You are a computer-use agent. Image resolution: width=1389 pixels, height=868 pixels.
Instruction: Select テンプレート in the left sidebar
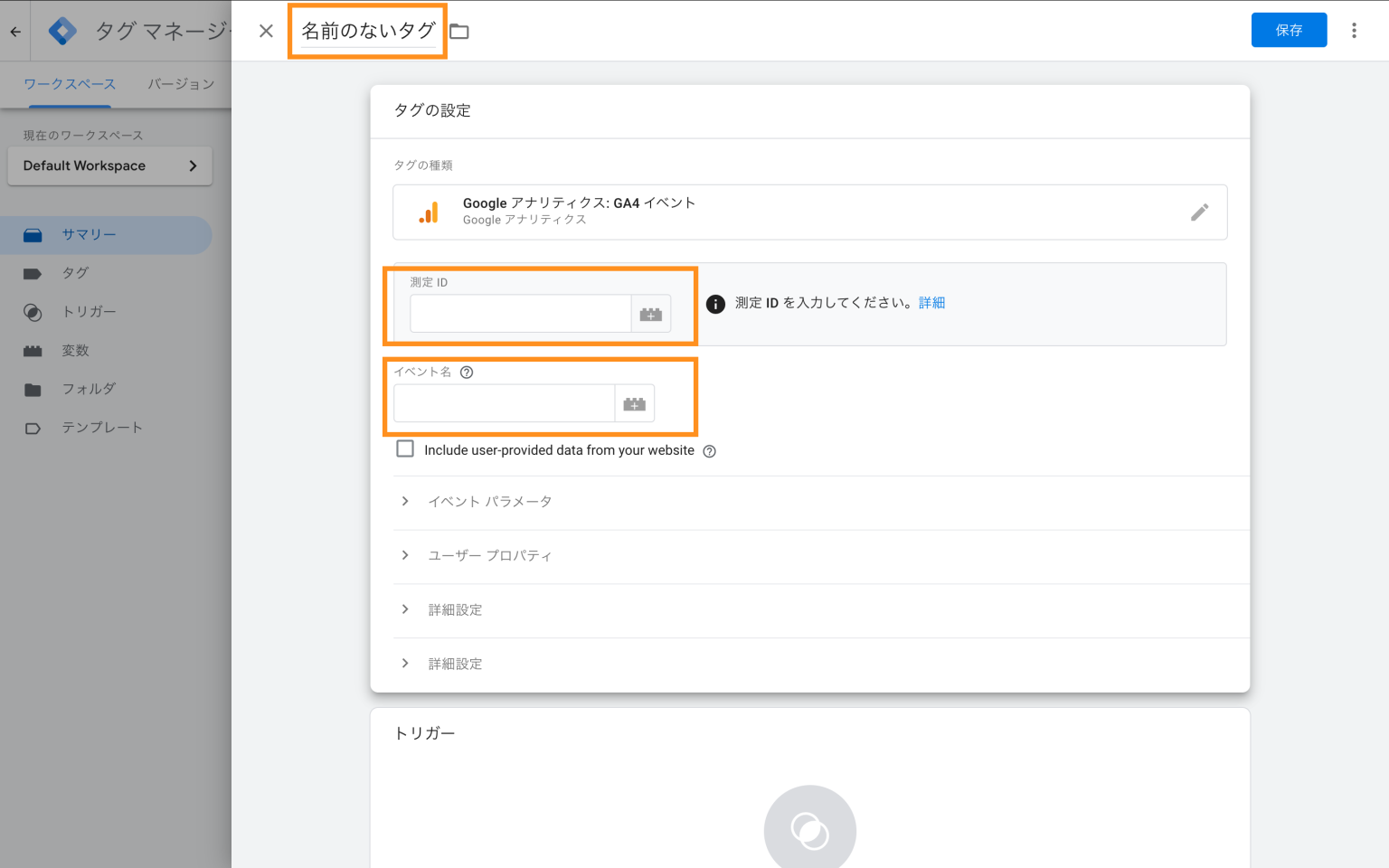[101, 427]
